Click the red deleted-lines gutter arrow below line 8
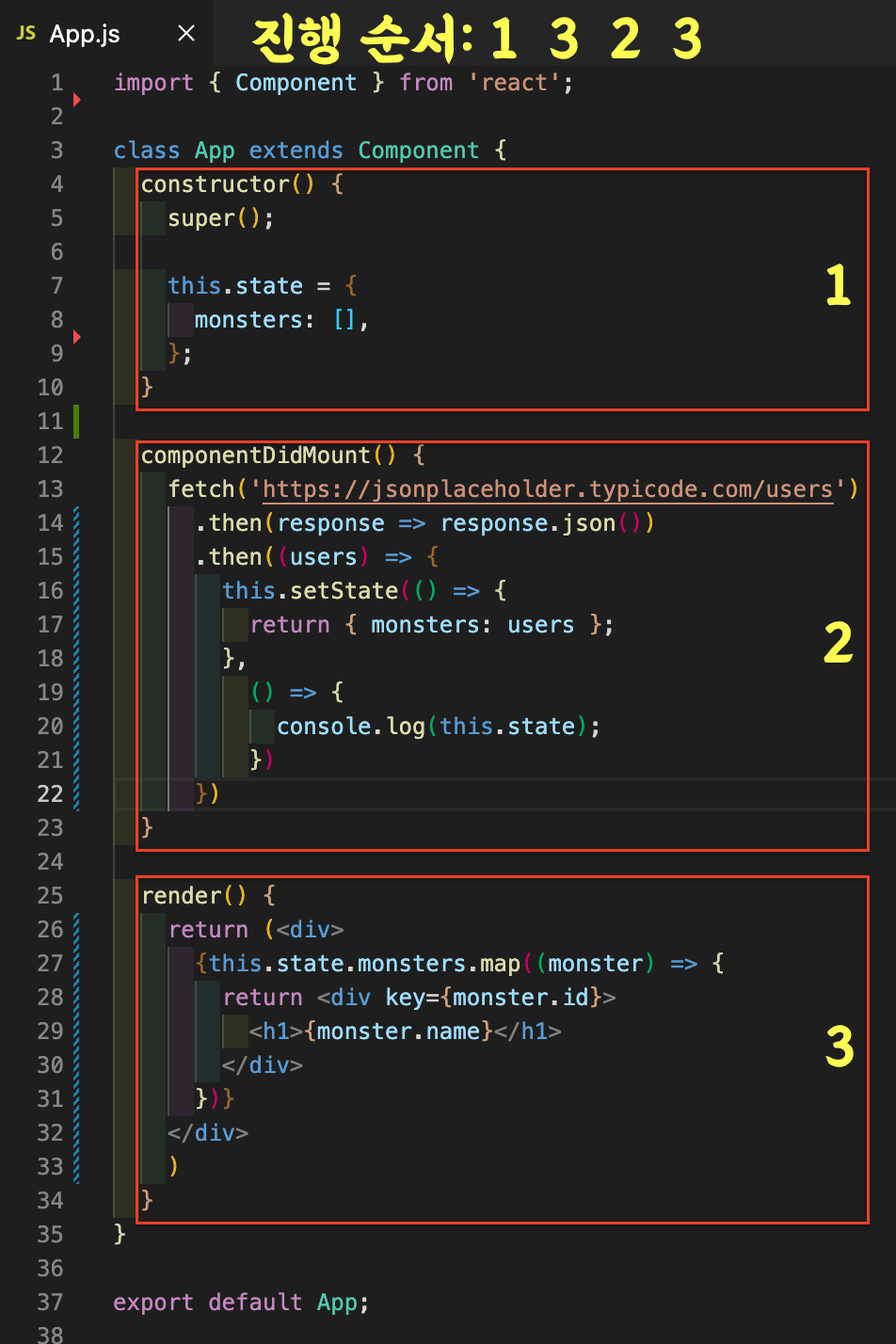The height and width of the screenshot is (1344, 896). [77, 337]
